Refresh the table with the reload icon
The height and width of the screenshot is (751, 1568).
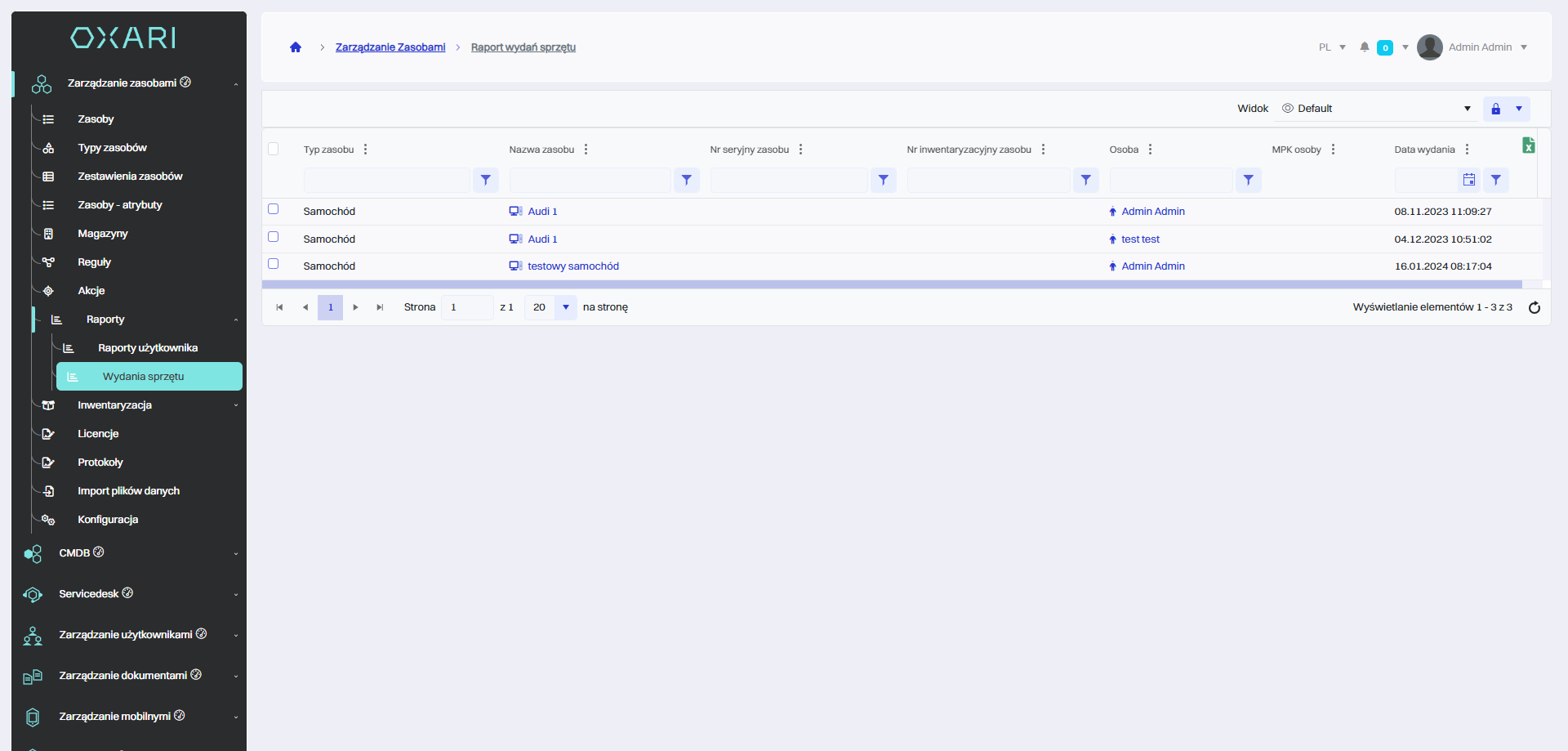(x=1534, y=307)
